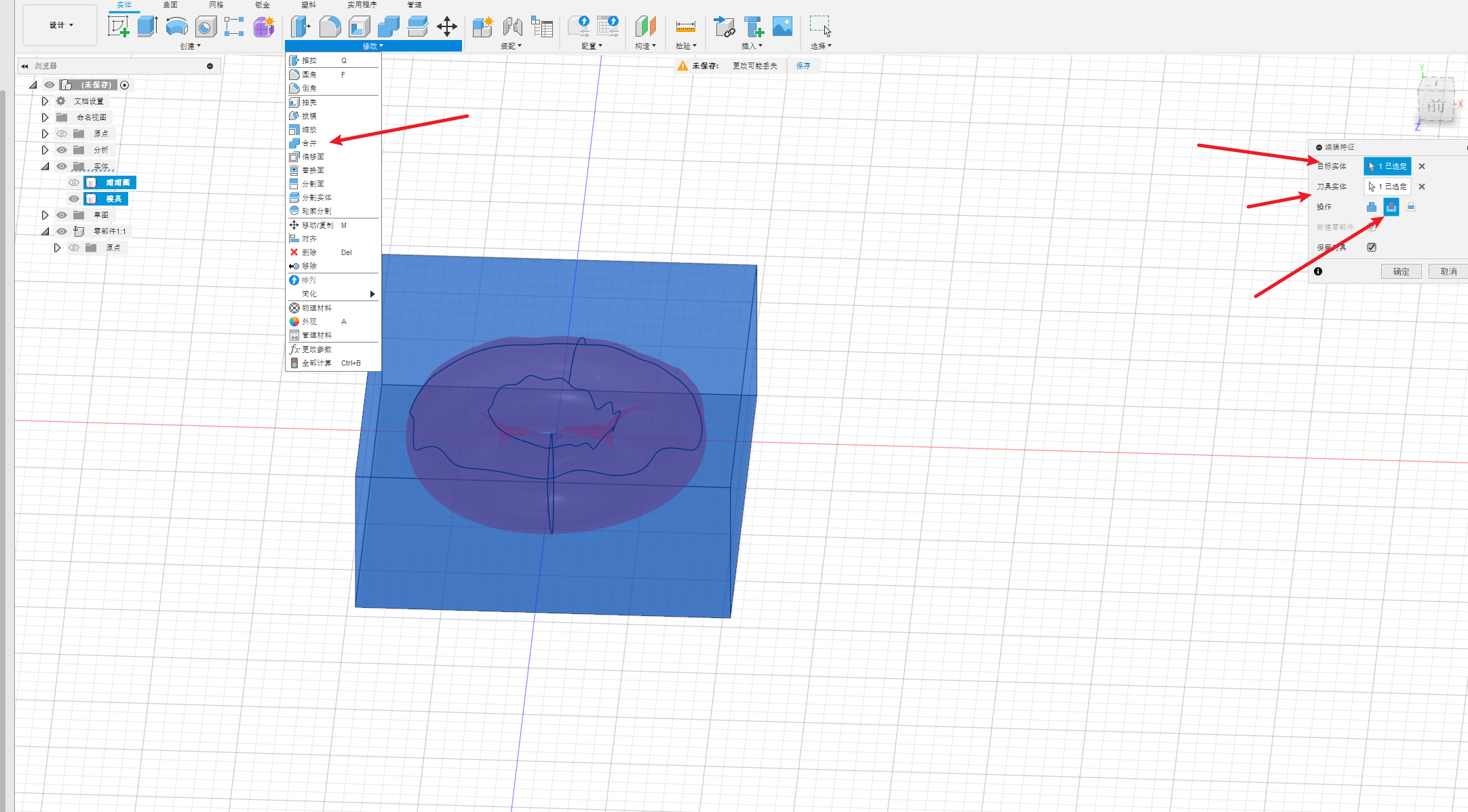Switch to the 曲面 tab
The width and height of the screenshot is (1468, 812).
pos(170,5)
